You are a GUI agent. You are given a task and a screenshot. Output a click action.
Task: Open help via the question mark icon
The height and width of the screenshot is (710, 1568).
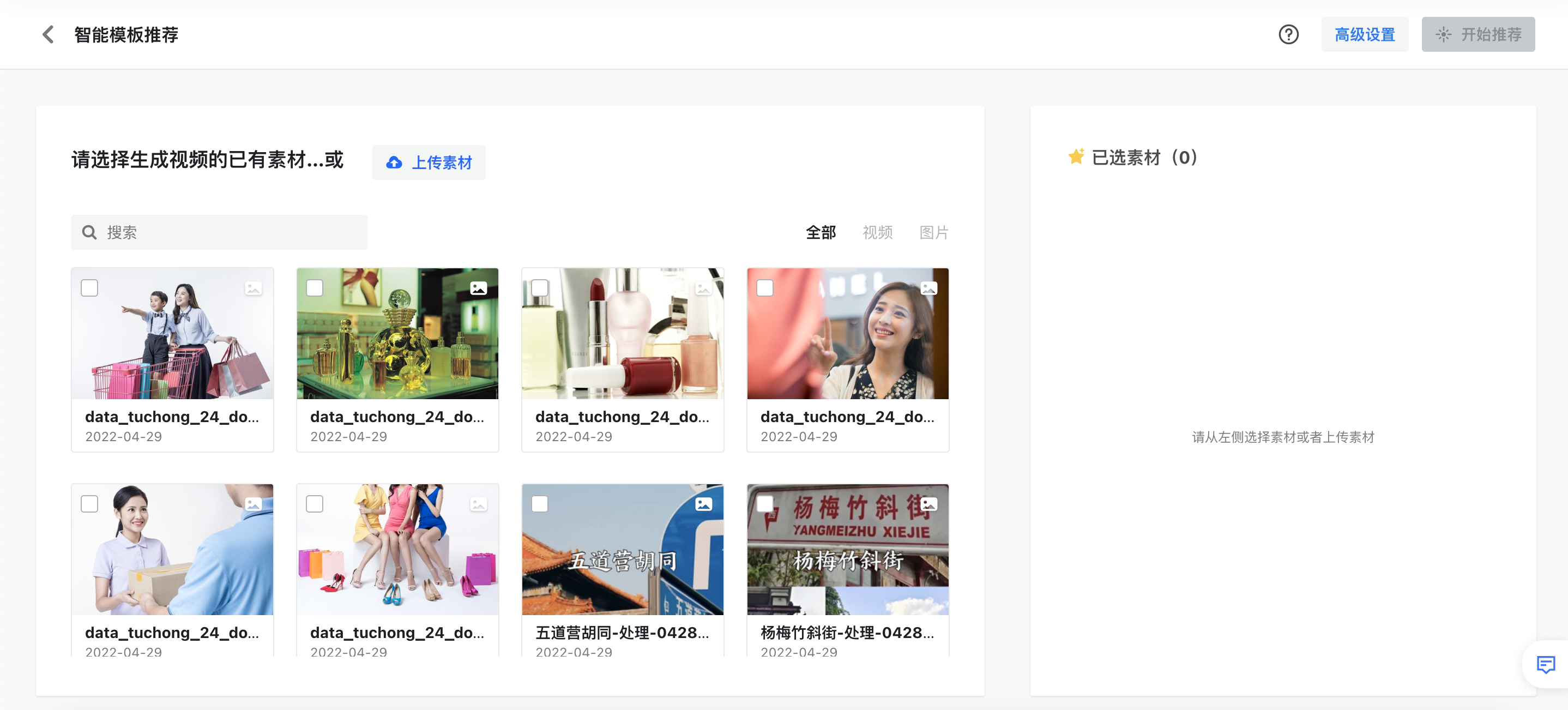1288,35
